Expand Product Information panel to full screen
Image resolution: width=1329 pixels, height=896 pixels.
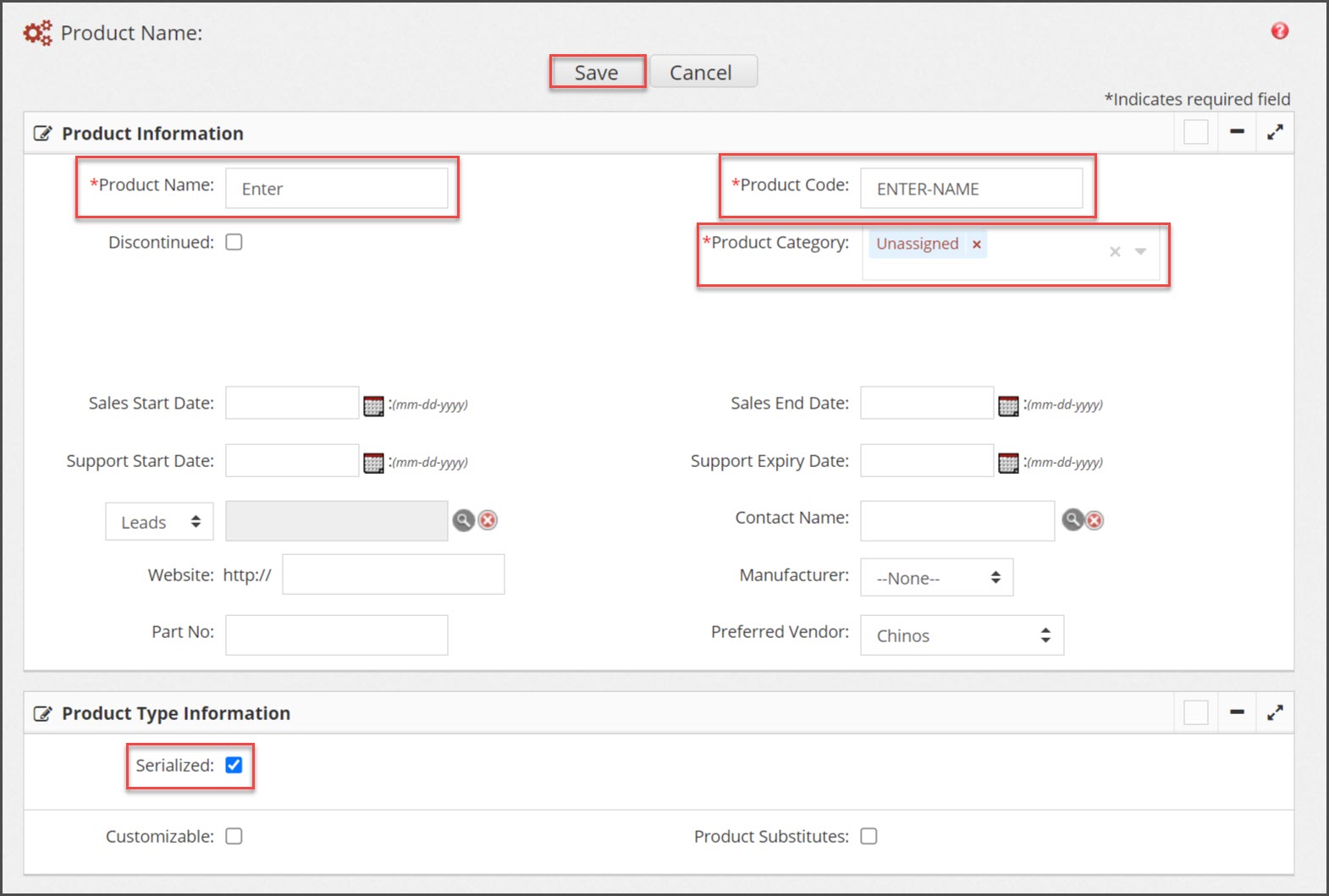tap(1275, 132)
